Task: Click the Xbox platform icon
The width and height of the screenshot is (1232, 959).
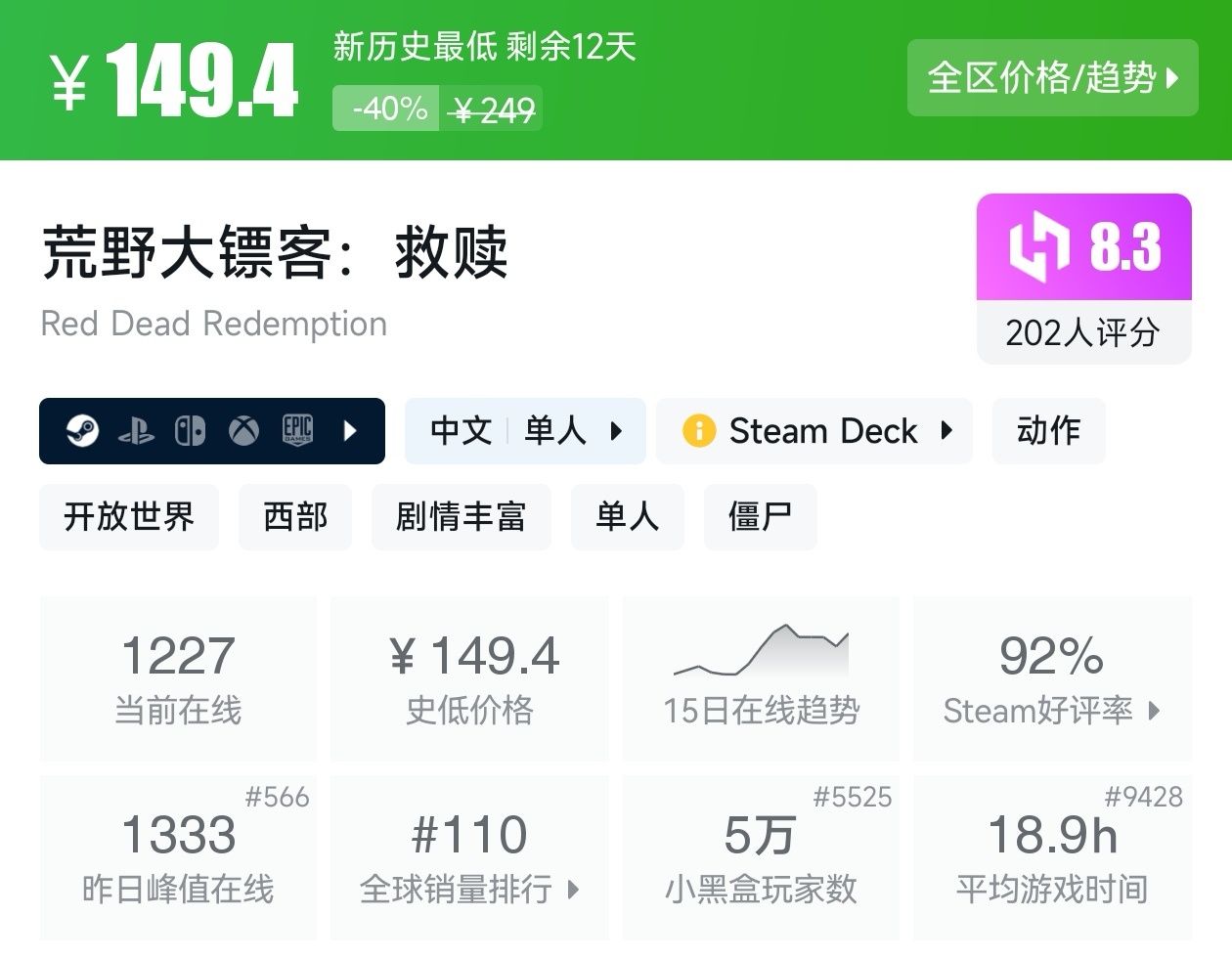Action: (243, 430)
